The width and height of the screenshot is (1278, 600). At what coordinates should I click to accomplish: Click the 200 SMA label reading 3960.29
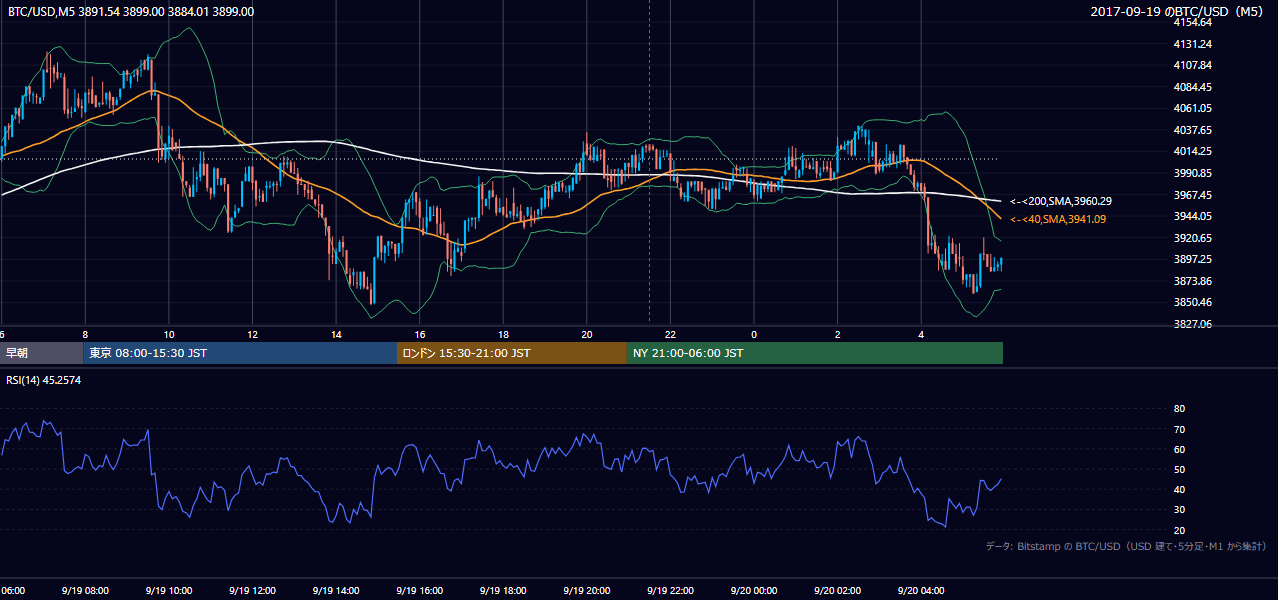point(1061,201)
